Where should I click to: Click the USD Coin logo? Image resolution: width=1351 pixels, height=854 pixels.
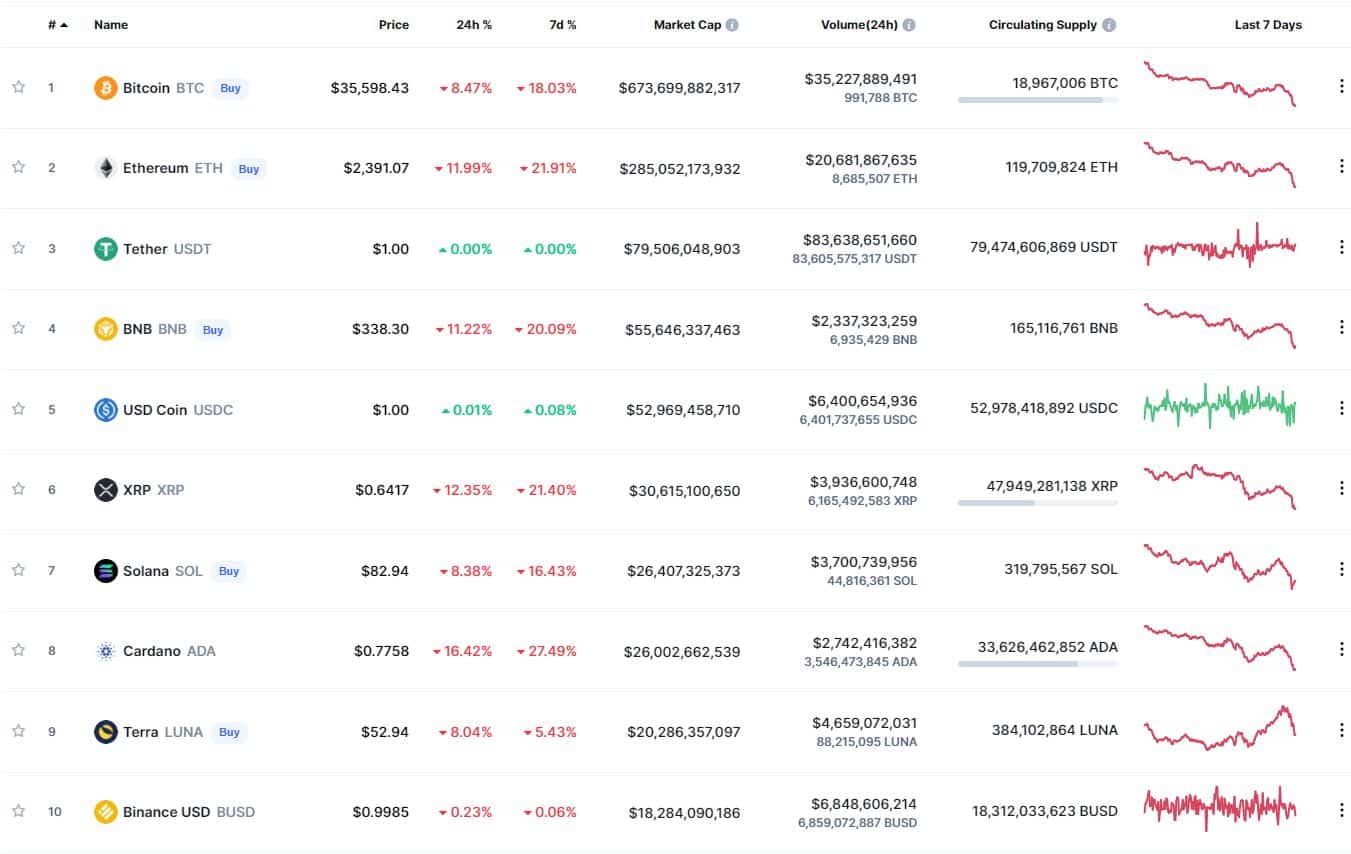(105, 410)
